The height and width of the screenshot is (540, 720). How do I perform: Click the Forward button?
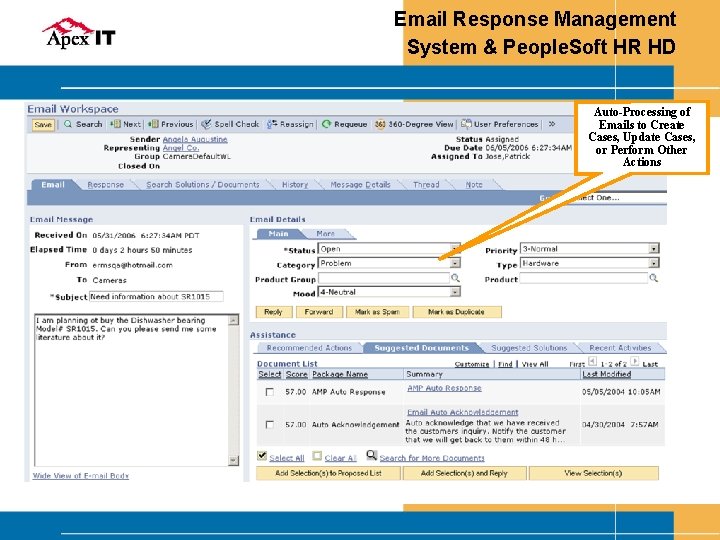319,312
